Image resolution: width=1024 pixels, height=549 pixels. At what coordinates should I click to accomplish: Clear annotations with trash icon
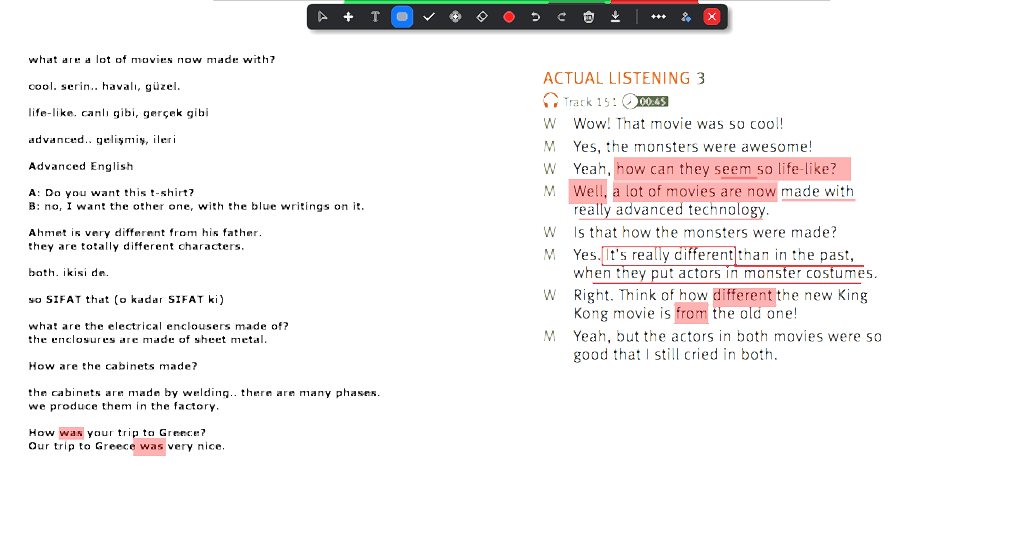coord(589,17)
